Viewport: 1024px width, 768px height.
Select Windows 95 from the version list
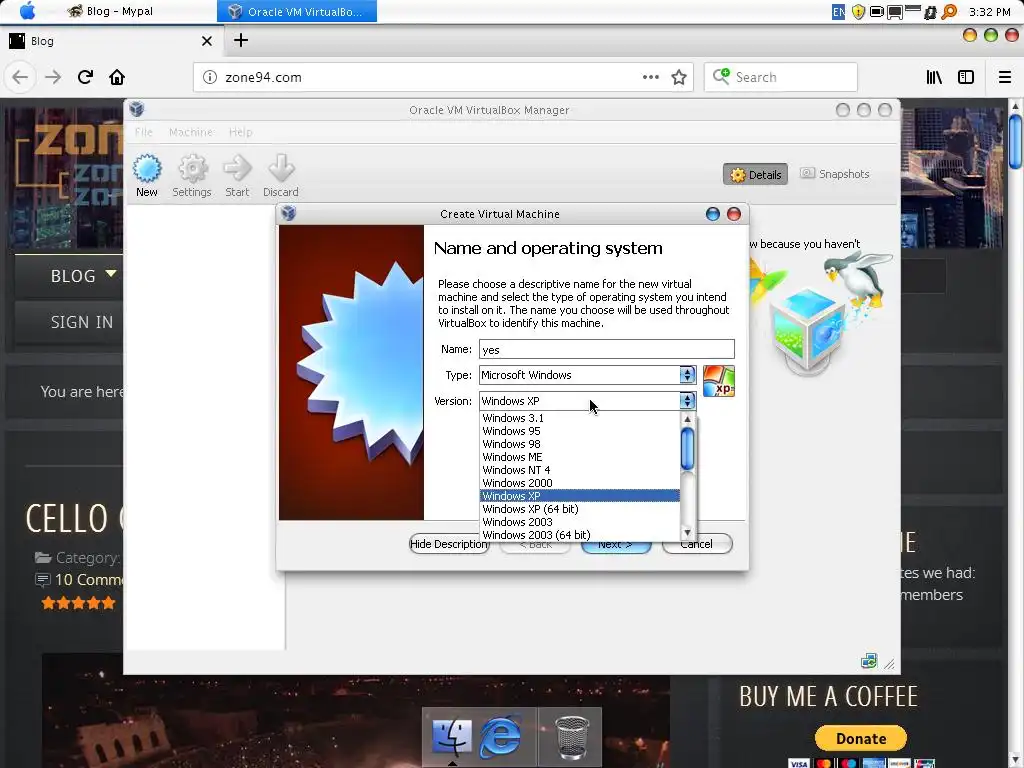(579, 431)
